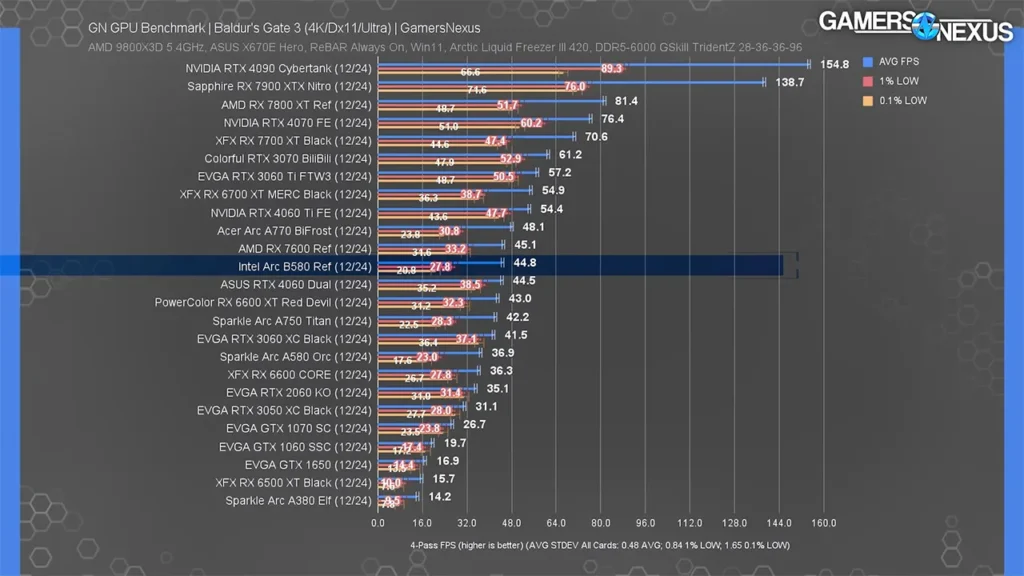Click the 14.2 average FPS value
This screenshot has width=1024, height=576.
pyautogui.click(x=440, y=497)
